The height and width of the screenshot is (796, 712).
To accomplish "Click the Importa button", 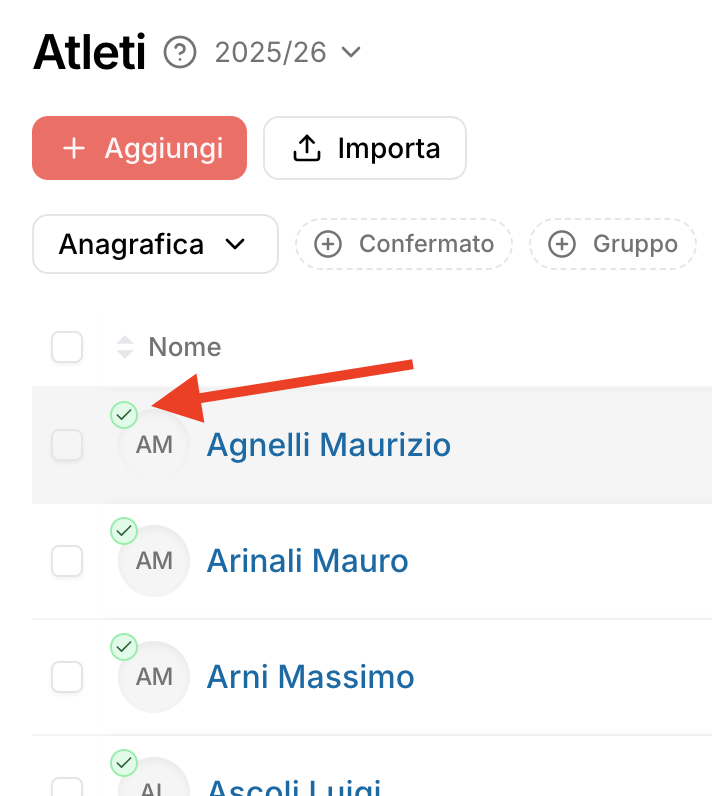I will pyautogui.click(x=365, y=149).
